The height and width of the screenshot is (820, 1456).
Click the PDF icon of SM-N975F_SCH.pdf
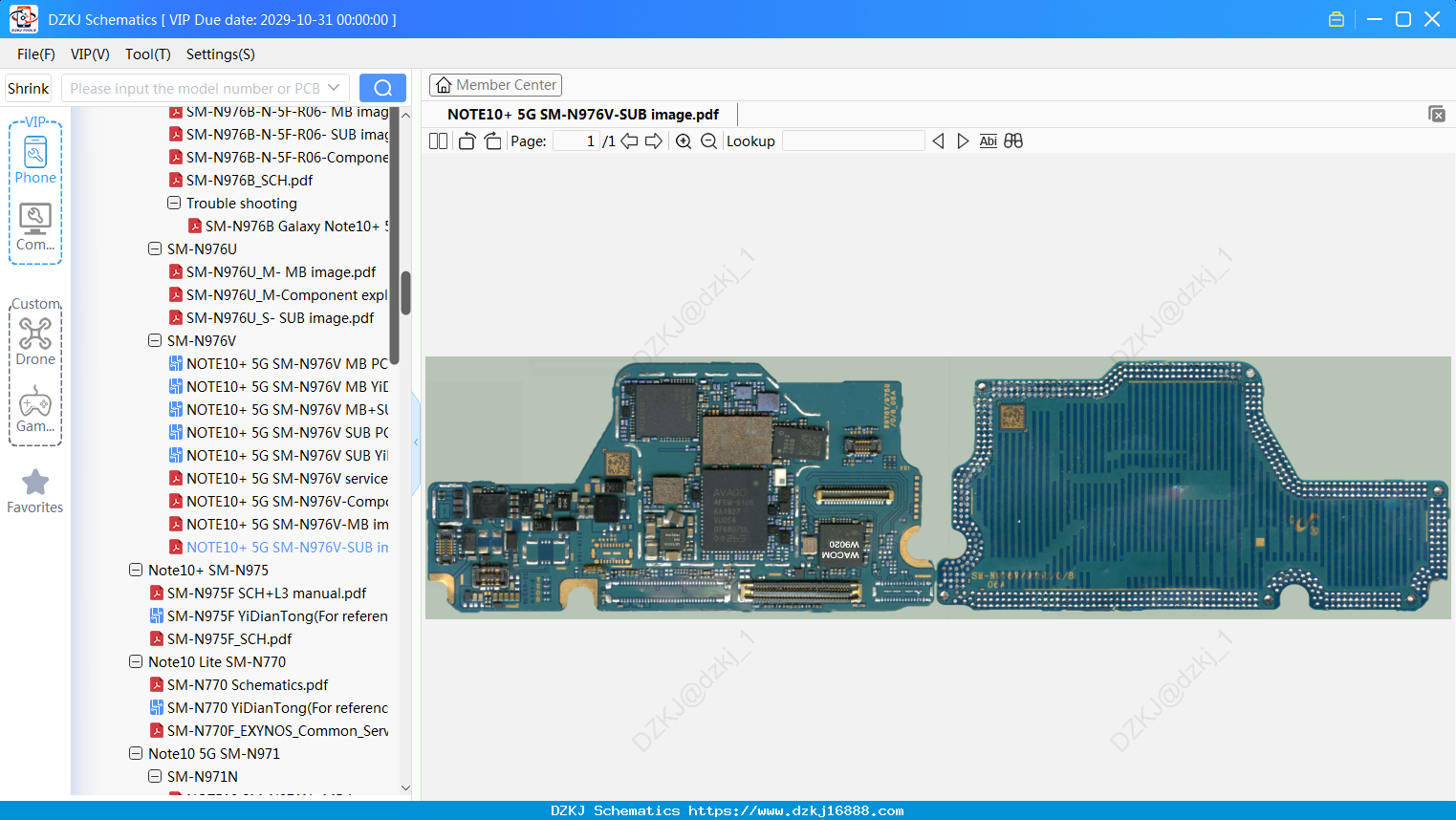[x=157, y=639]
